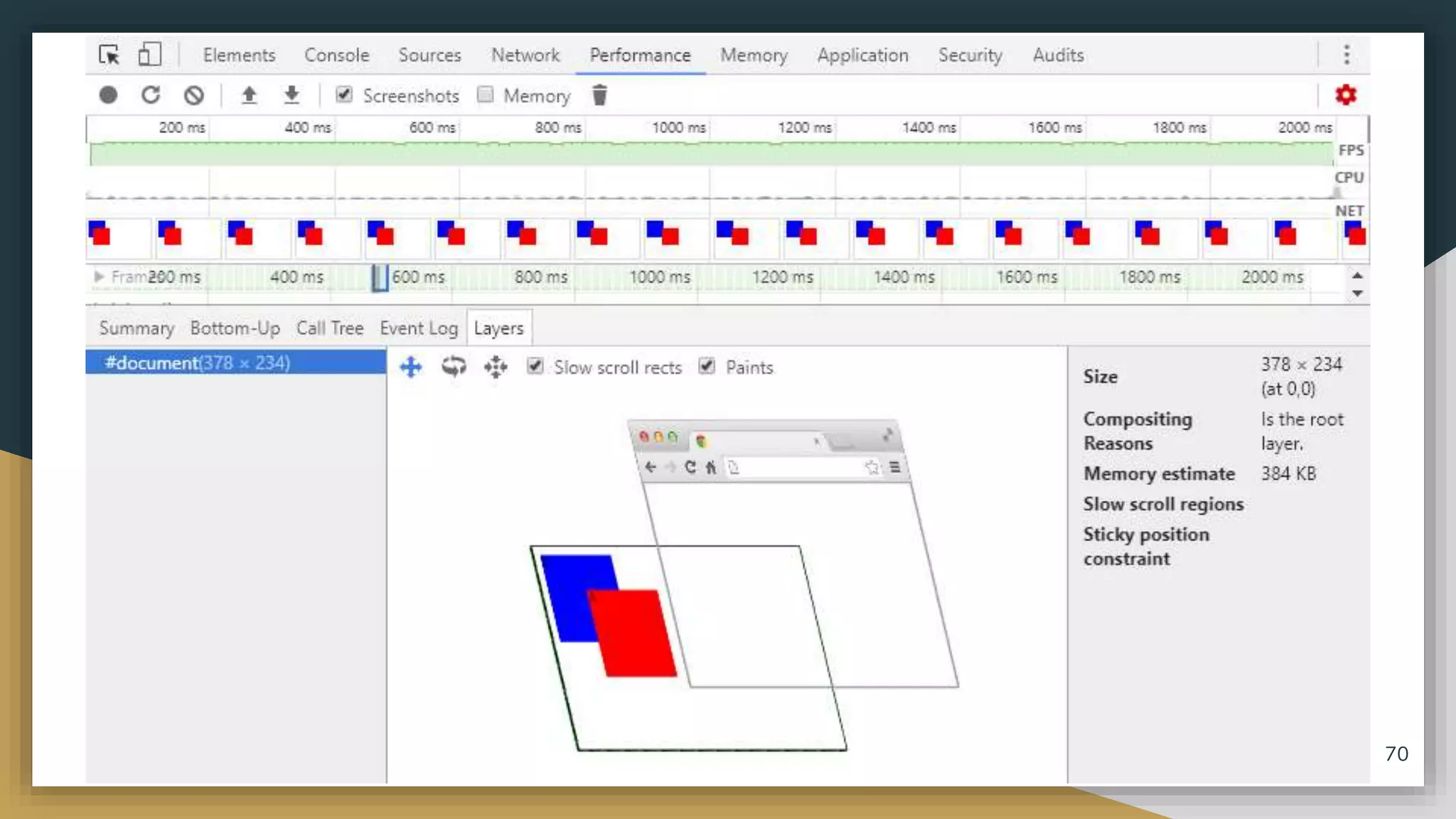
Task: Select the pan mode cross icon
Action: click(411, 368)
